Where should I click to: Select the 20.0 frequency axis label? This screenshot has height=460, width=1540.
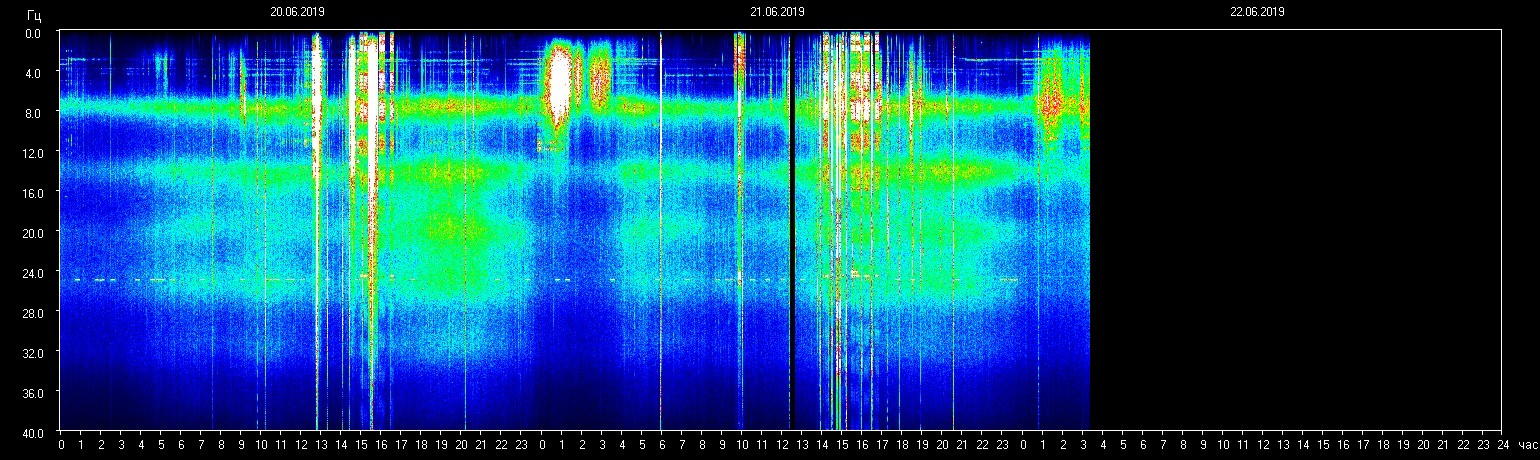click(33, 232)
